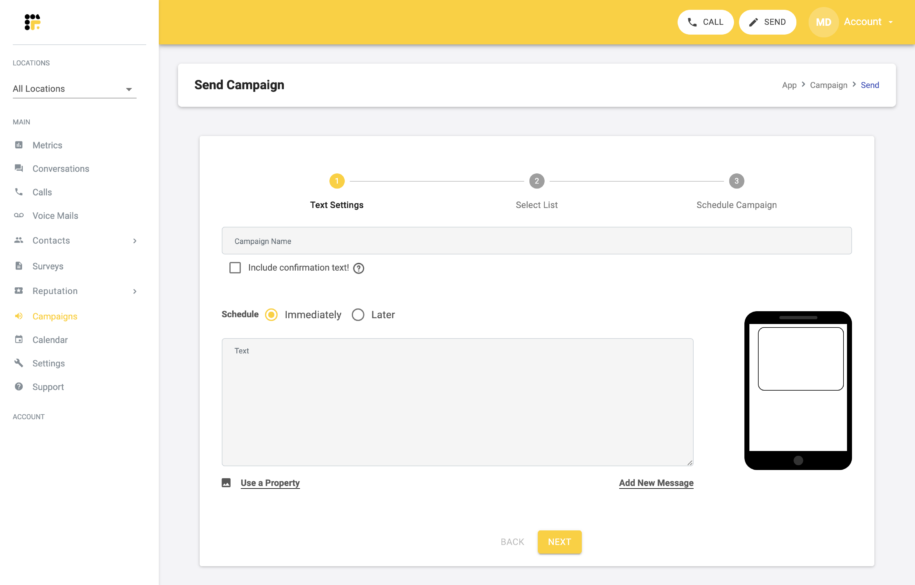915x585 pixels.
Task: Open Support in the sidebar menu
Action: (x=48, y=387)
